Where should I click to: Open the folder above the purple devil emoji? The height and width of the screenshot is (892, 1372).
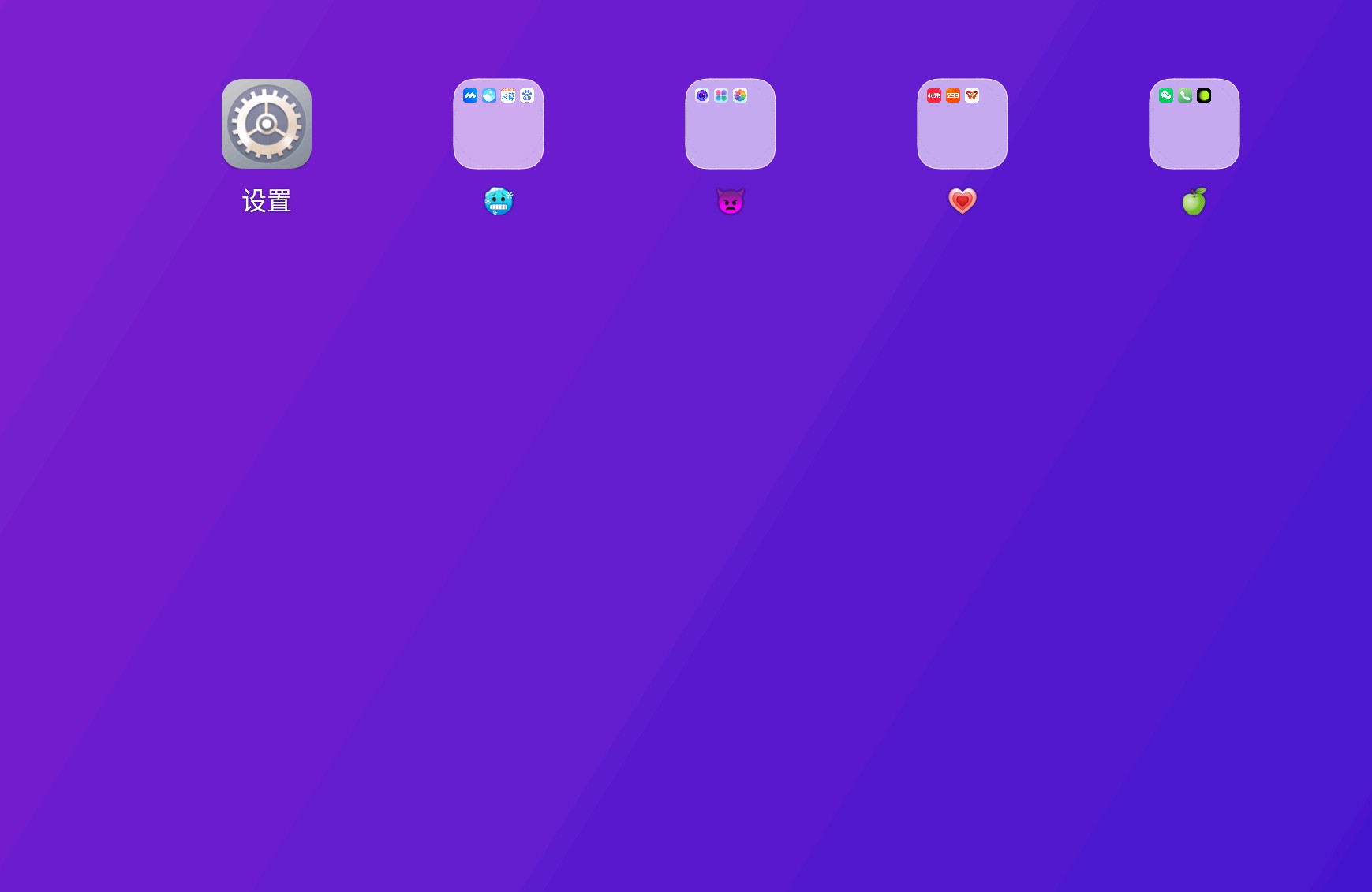click(731, 134)
